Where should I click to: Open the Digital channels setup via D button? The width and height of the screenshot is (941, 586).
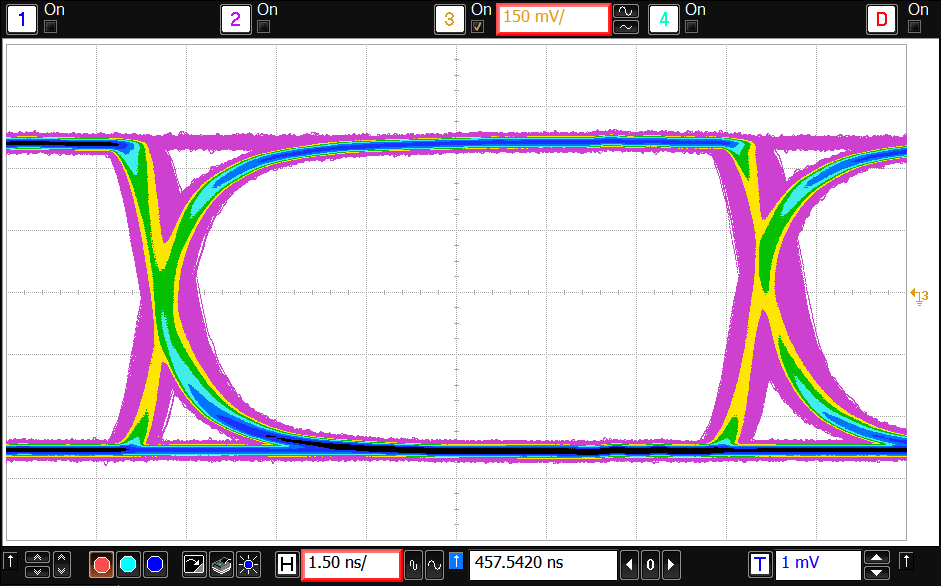881,18
